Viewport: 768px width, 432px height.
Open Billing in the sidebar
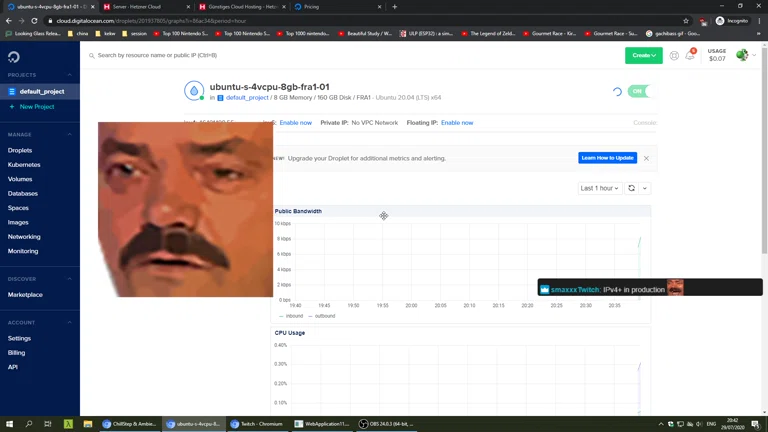point(16,353)
